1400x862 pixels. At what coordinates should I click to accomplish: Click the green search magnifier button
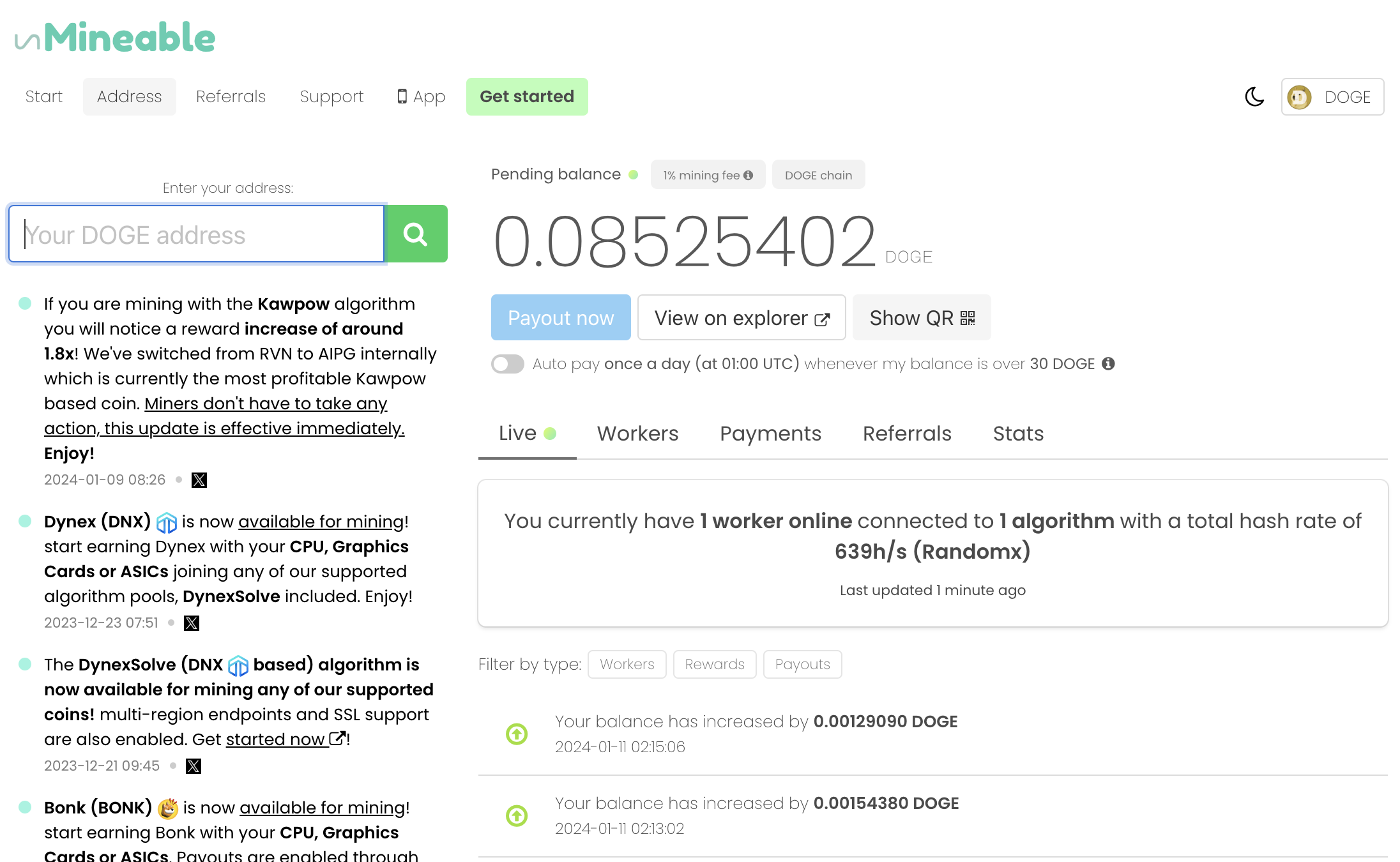(x=416, y=234)
